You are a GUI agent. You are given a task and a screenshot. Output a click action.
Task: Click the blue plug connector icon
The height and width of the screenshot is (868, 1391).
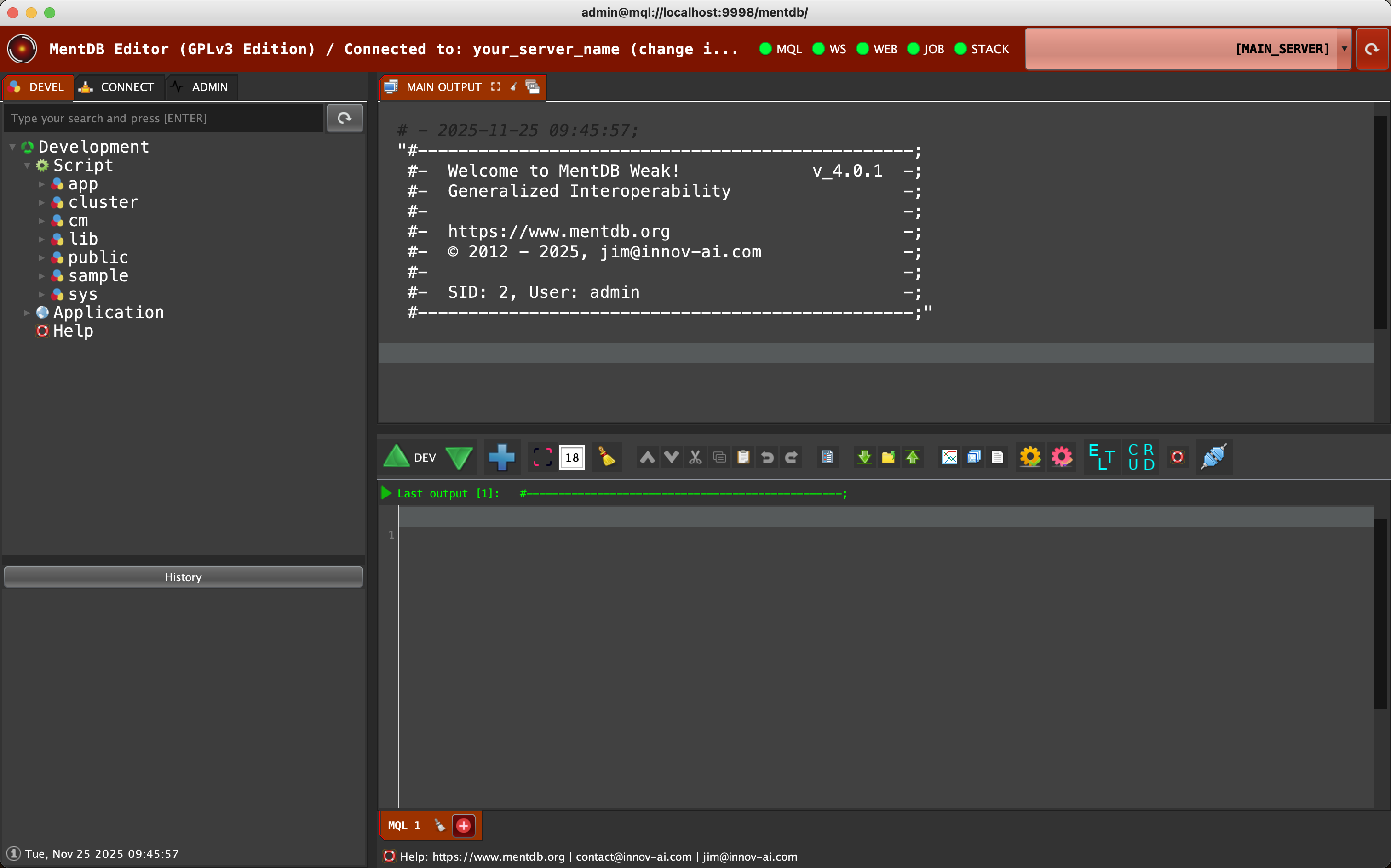tap(1213, 457)
